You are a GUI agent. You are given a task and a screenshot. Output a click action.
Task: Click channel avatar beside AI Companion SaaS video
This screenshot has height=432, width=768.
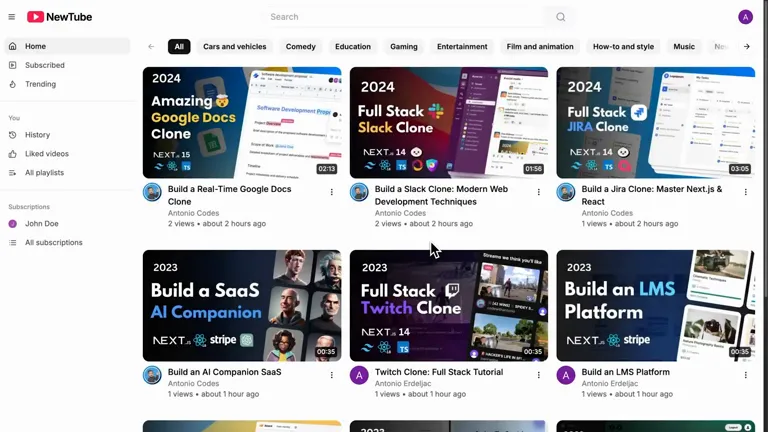(x=152, y=375)
